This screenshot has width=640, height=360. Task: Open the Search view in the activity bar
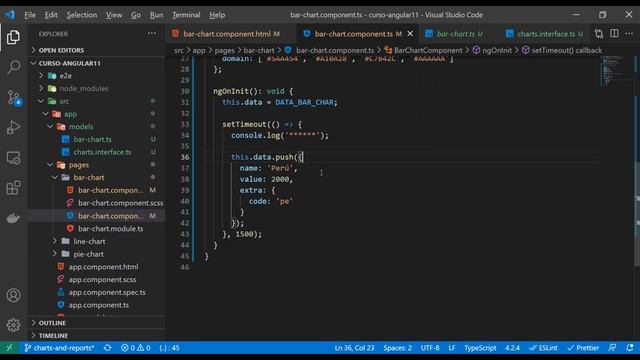click(x=13, y=67)
